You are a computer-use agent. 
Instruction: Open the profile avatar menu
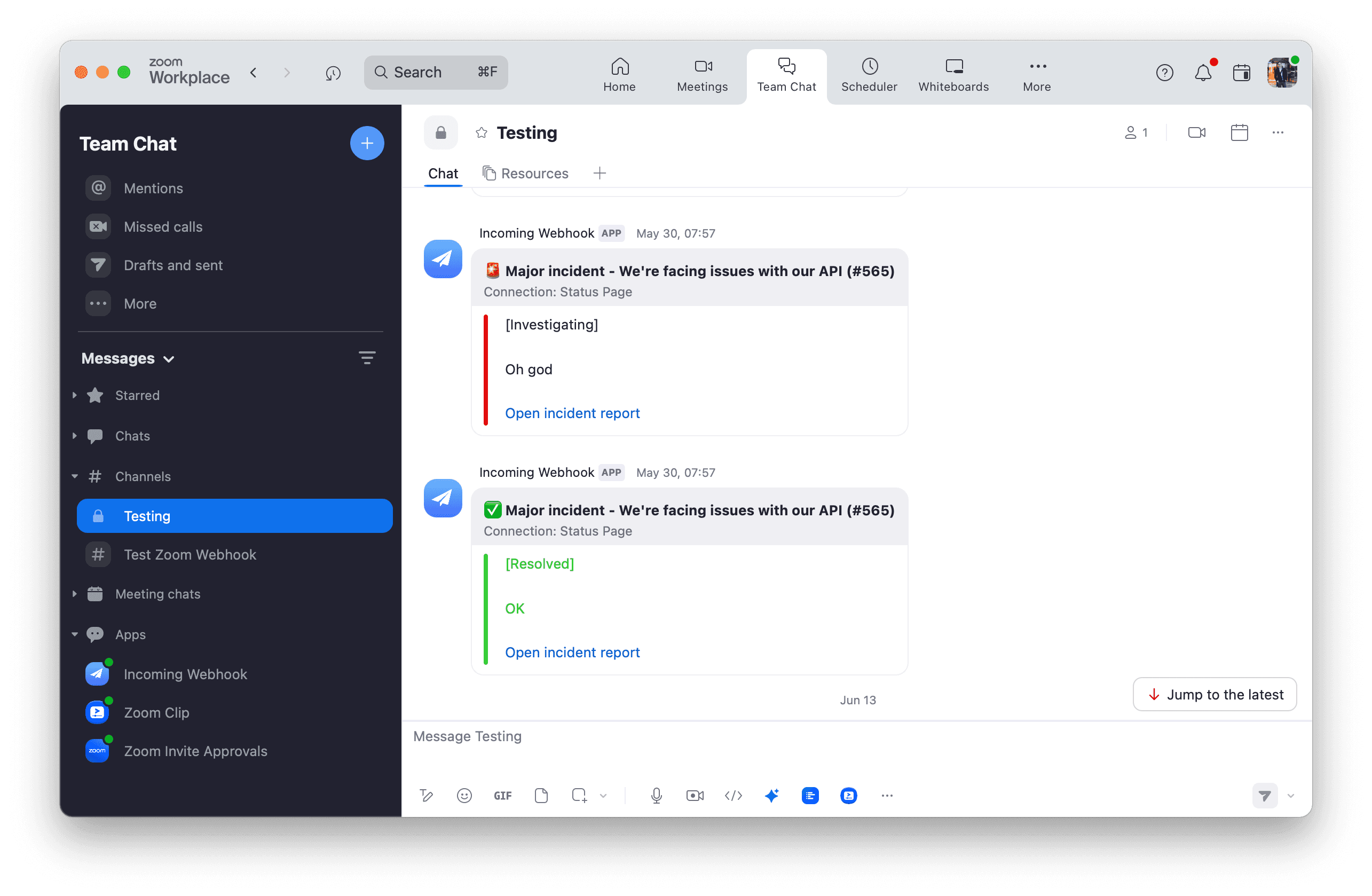[1282, 73]
